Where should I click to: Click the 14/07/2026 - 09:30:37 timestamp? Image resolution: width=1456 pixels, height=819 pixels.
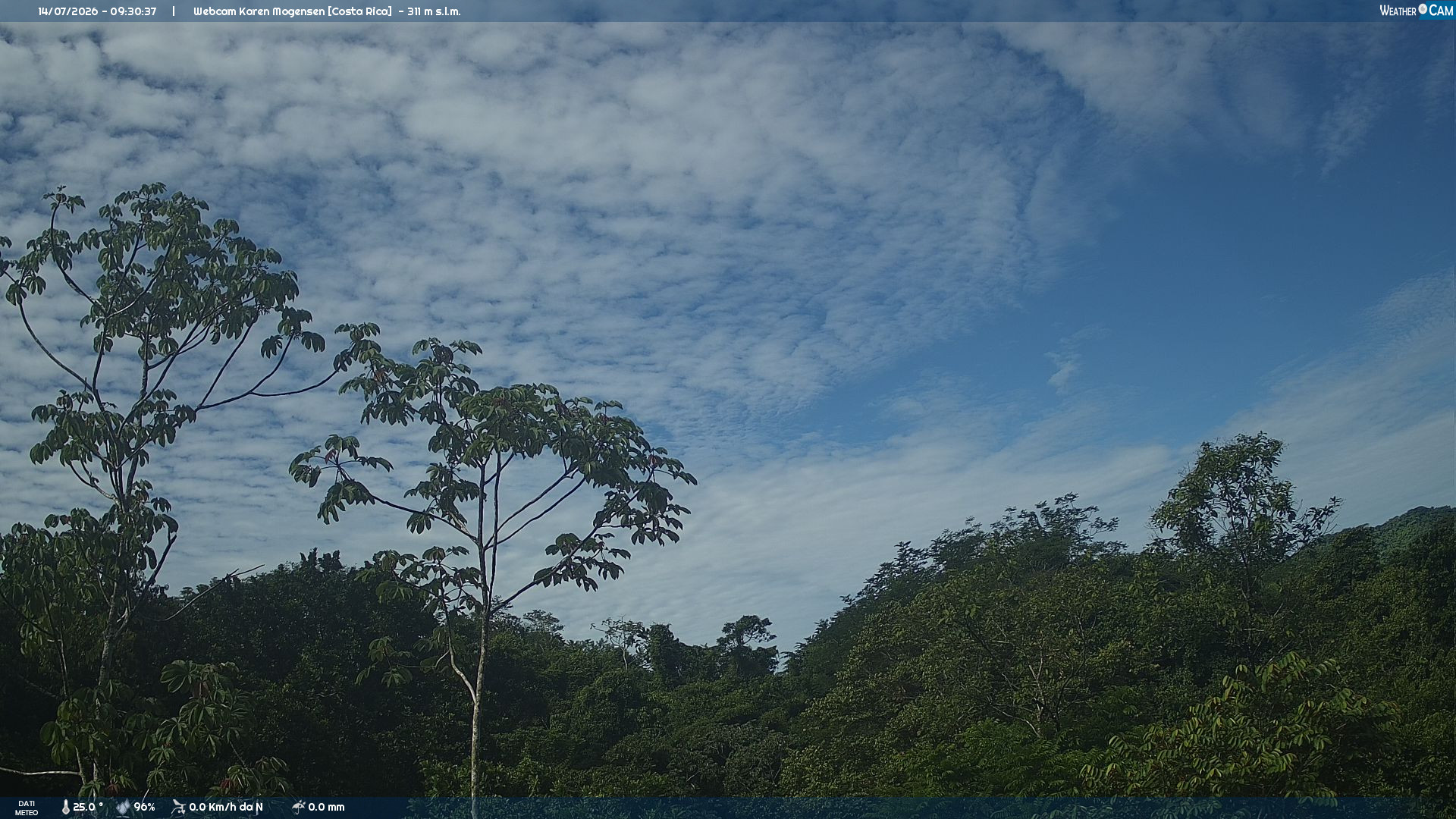click(x=97, y=11)
